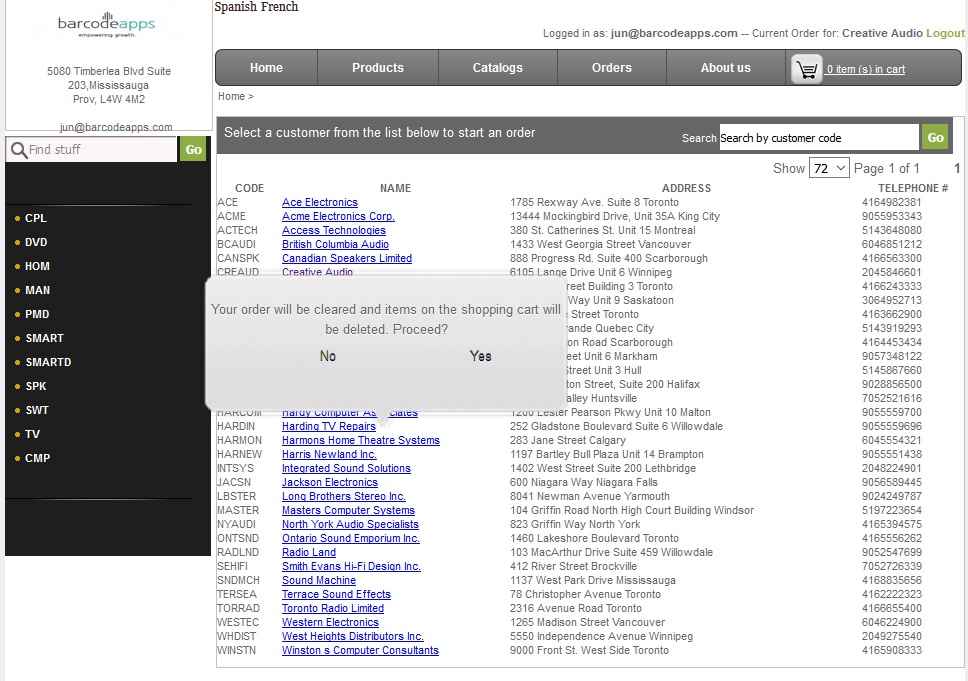Select the HOM category

coord(37,266)
